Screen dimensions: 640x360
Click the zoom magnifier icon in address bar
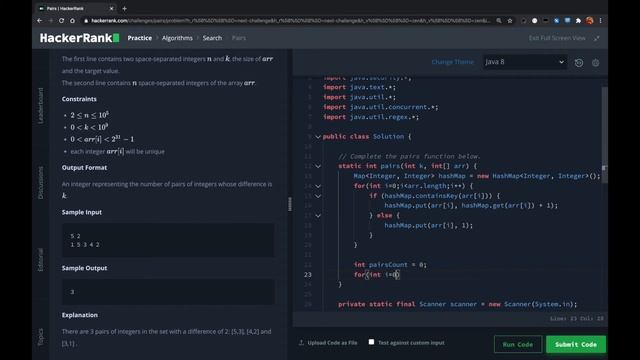pyautogui.click(x=499, y=20)
